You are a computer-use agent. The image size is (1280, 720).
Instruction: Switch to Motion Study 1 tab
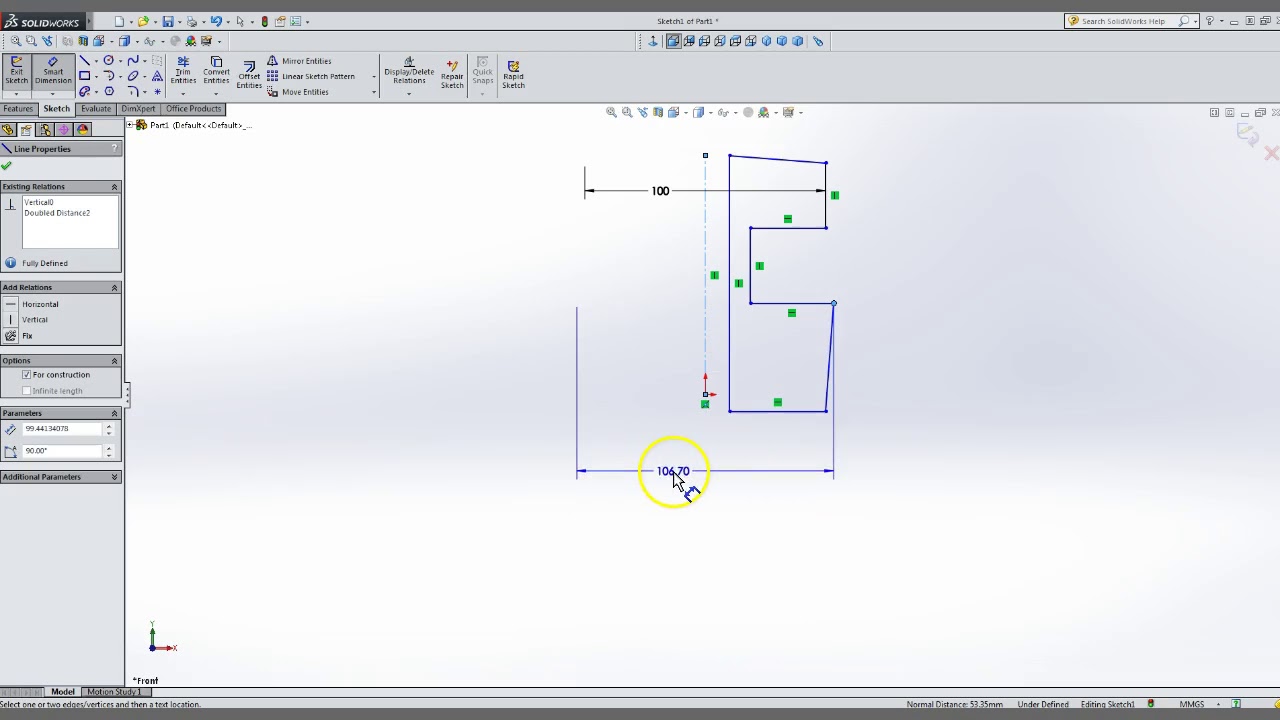click(x=114, y=692)
